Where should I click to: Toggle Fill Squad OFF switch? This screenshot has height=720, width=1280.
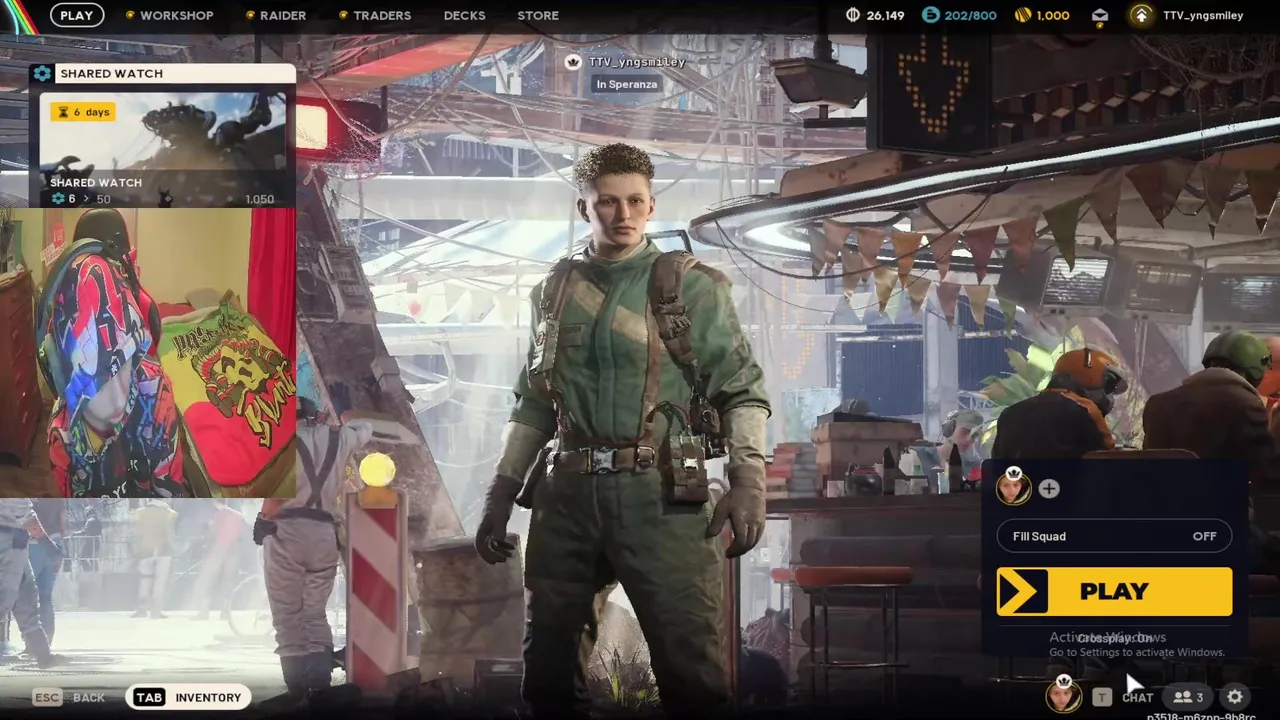click(x=1114, y=536)
